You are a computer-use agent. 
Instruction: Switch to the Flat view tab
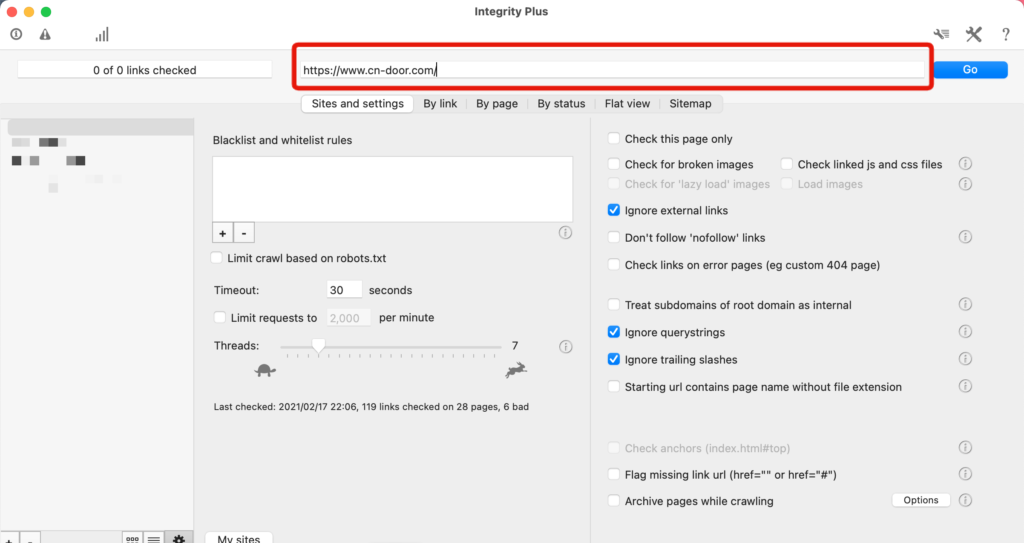pyautogui.click(x=627, y=103)
